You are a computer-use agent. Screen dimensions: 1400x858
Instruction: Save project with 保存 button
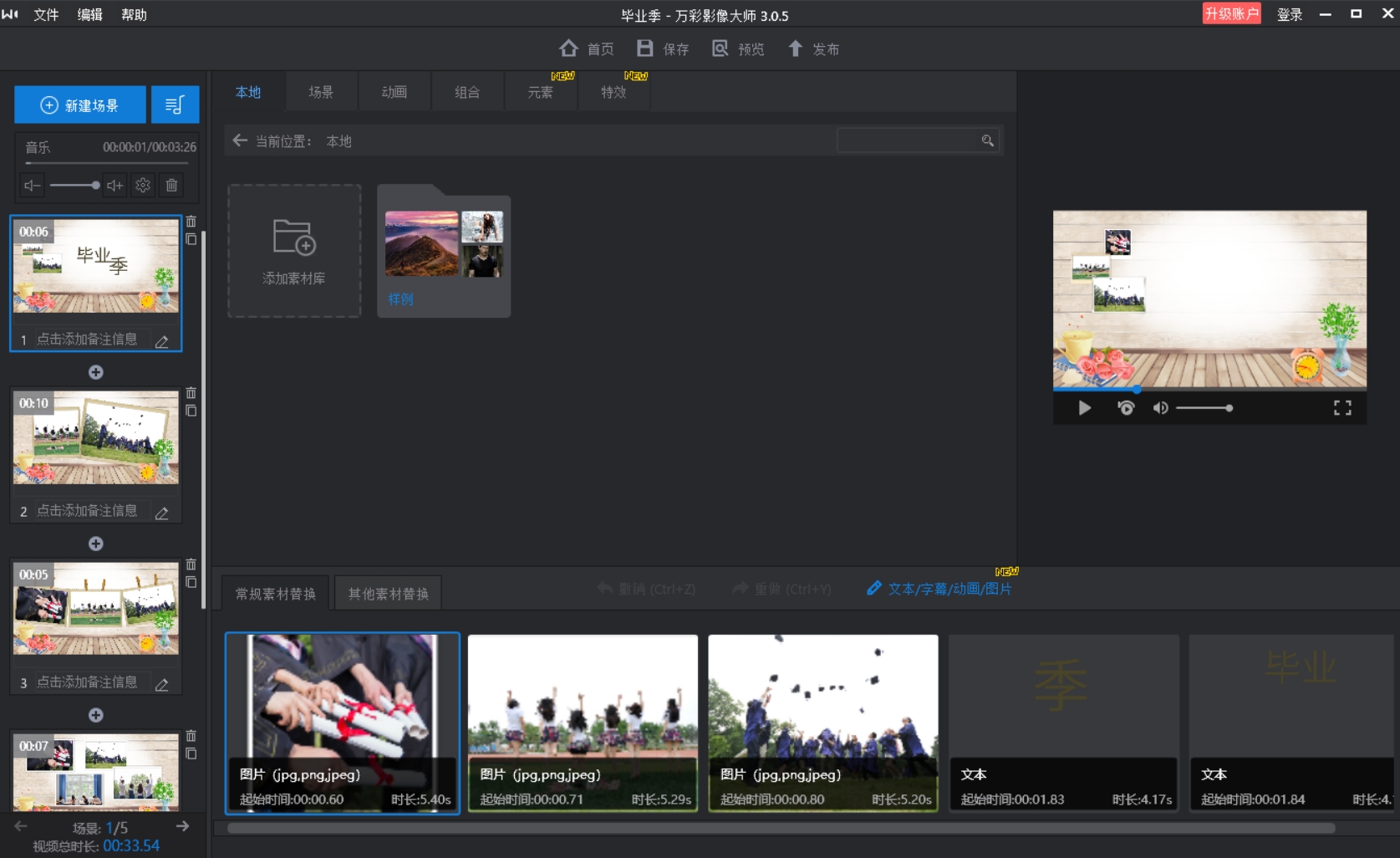pyautogui.click(x=663, y=49)
